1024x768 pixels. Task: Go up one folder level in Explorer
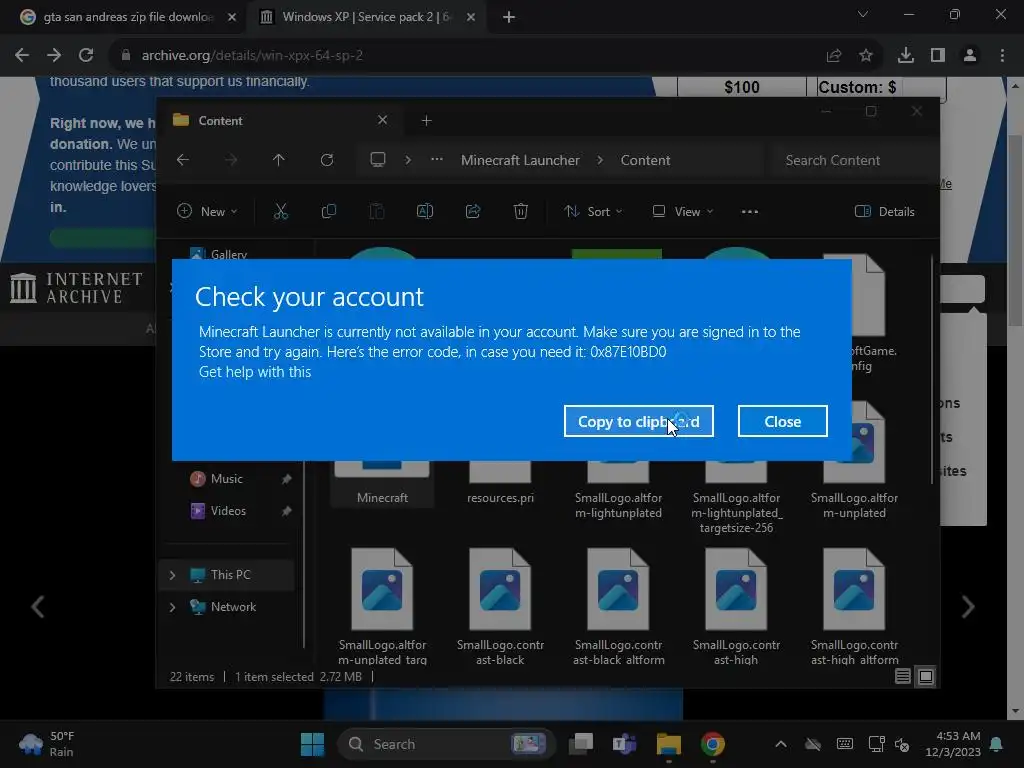(x=279, y=160)
